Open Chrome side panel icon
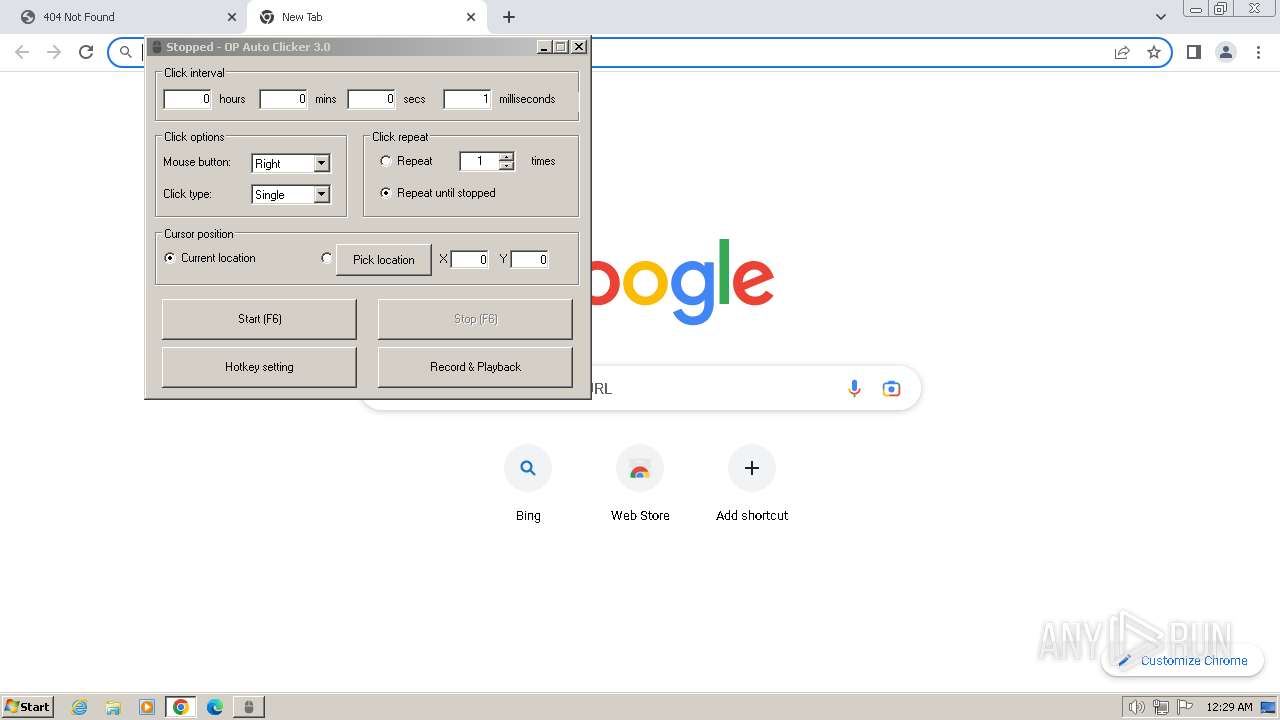The height and width of the screenshot is (720, 1280). pos(1194,52)
